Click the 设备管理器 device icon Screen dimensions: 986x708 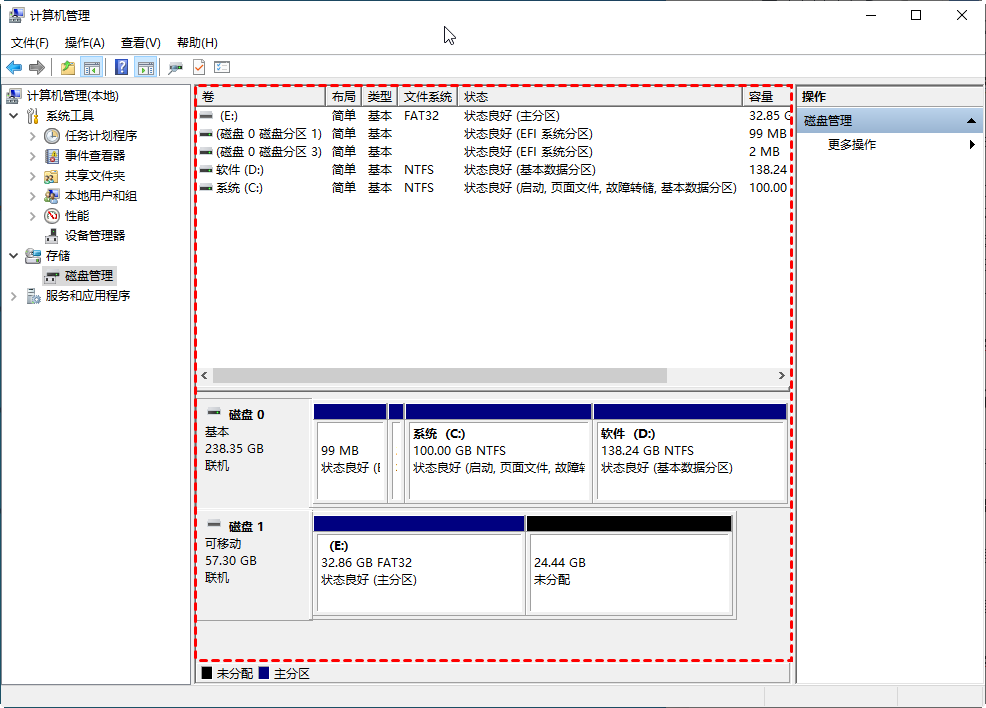coord(52,236)
